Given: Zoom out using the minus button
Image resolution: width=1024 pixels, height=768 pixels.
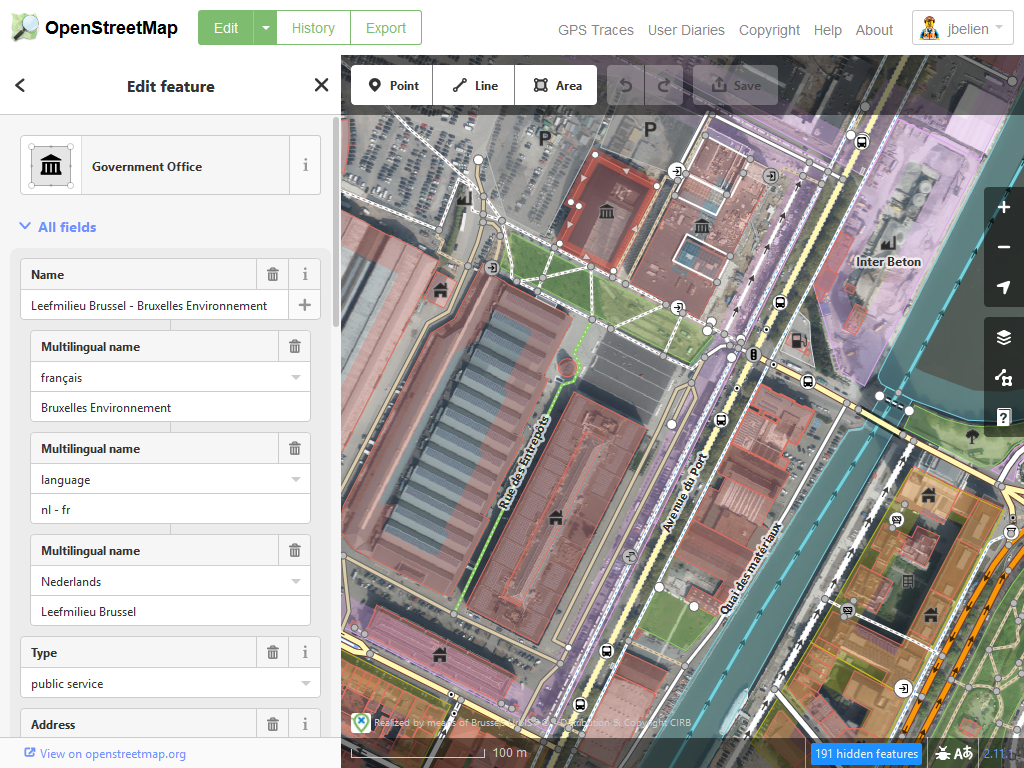Looking at the screenshot, I should tap(1004, 247).
